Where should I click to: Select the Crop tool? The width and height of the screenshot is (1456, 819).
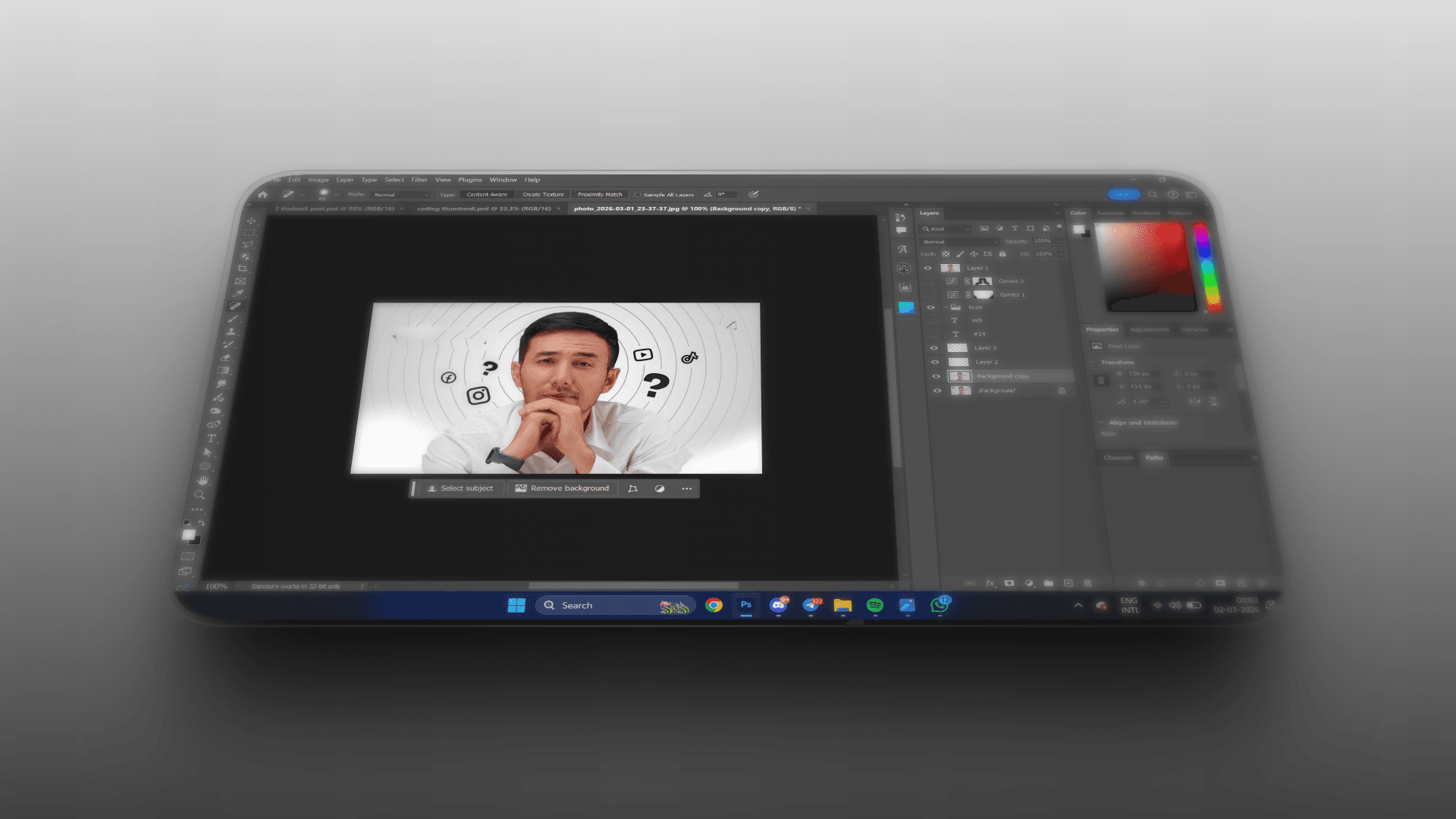click(x=243, y=268)
